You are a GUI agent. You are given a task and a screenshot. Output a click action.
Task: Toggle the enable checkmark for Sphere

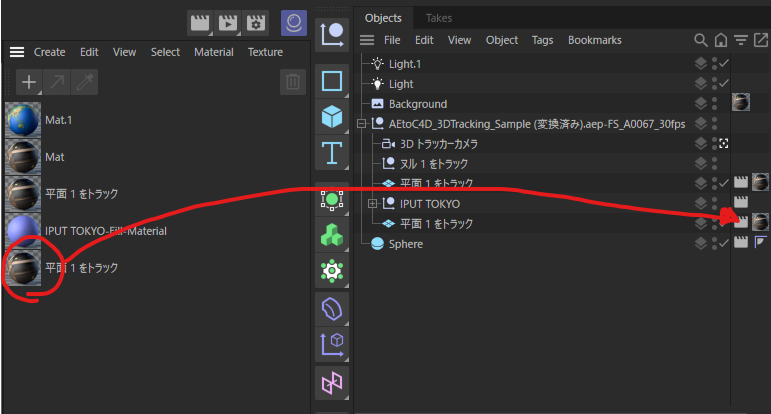coord(724,244)
